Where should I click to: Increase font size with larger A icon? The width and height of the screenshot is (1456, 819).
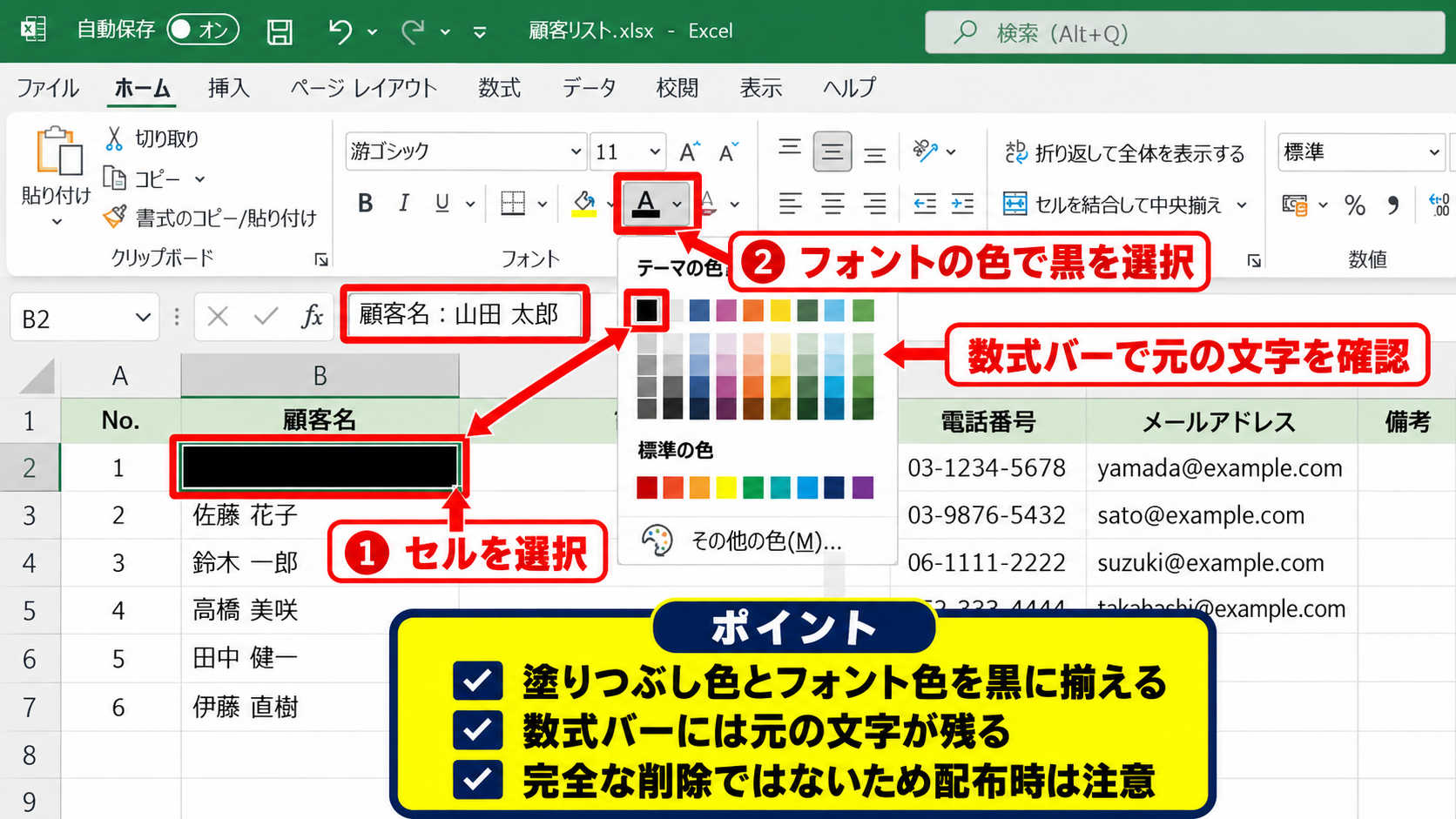point(689,152)
